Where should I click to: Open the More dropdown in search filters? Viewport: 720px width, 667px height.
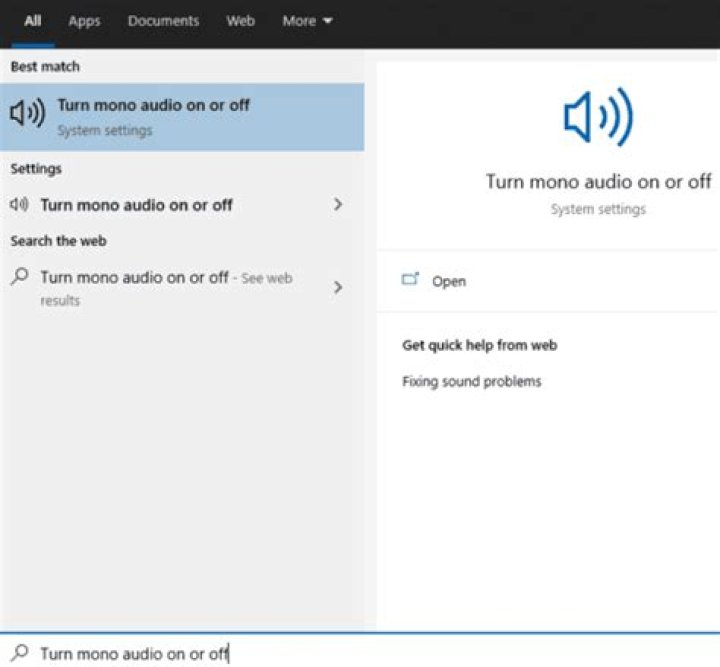(306, 21)
